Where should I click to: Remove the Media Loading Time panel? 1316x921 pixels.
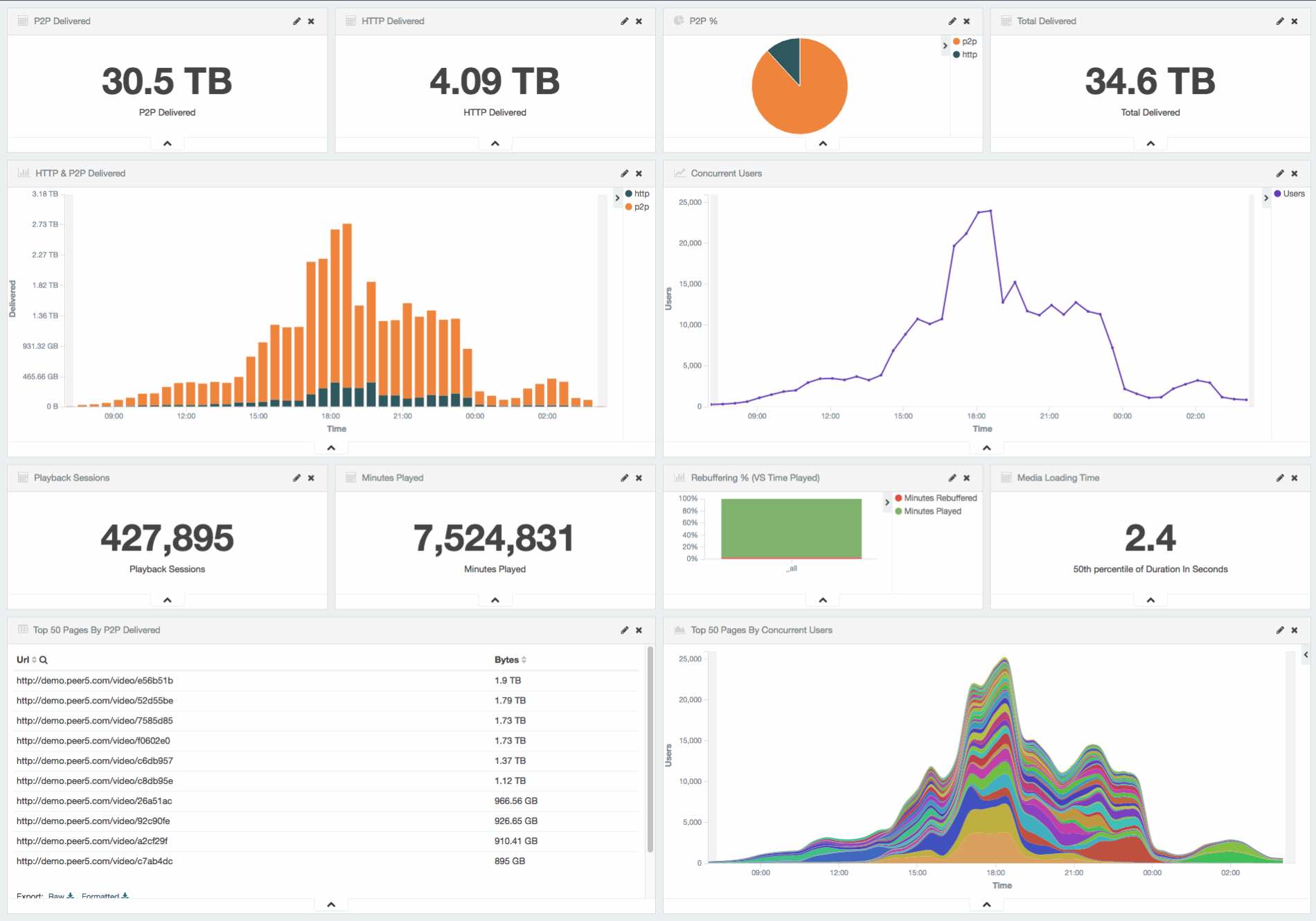click(x=1294, y=479)
